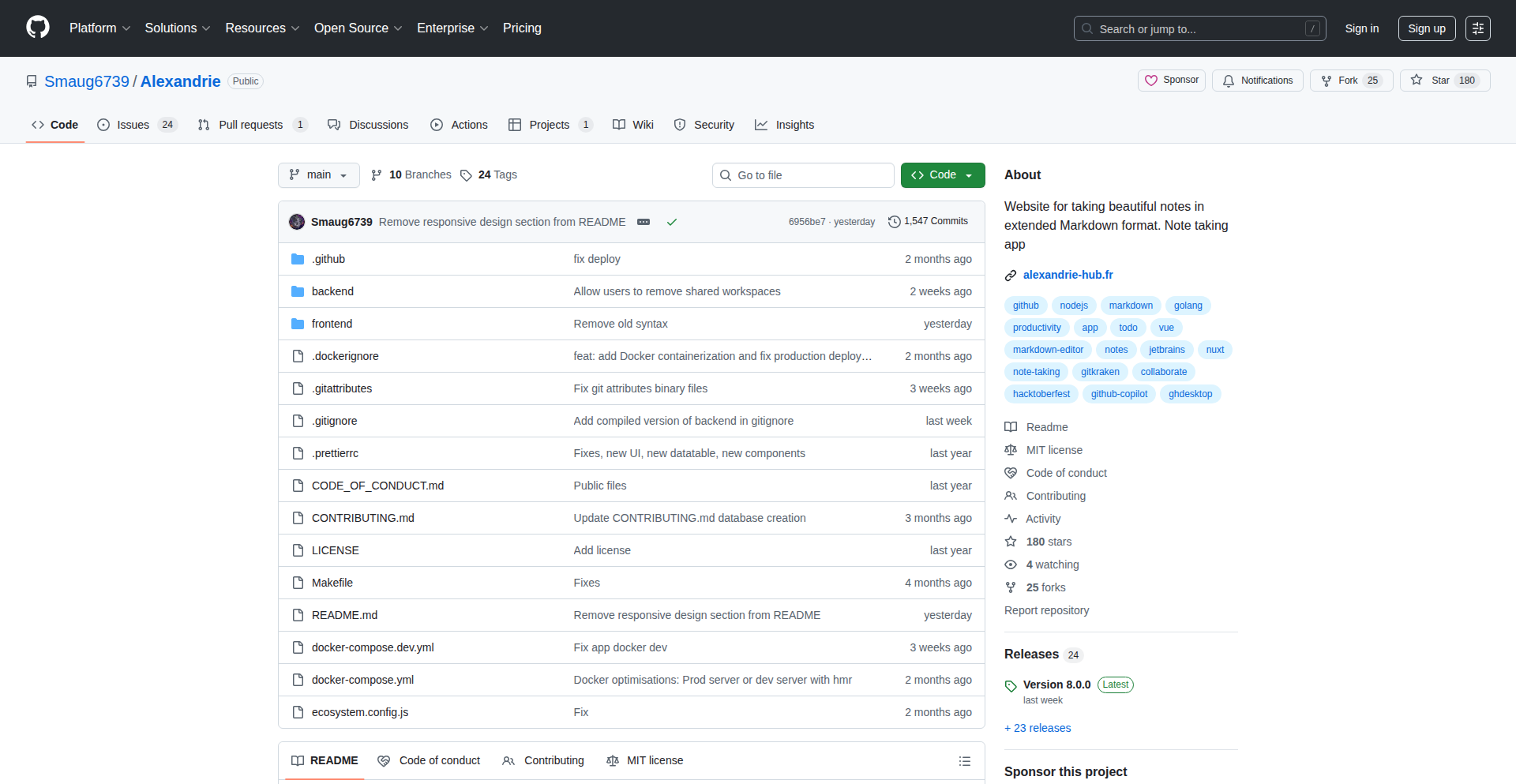Image resolution: width=1516 pixels, height=784 pixels.
Task: Expand the main branch selector
Action: tap(318, 174)
